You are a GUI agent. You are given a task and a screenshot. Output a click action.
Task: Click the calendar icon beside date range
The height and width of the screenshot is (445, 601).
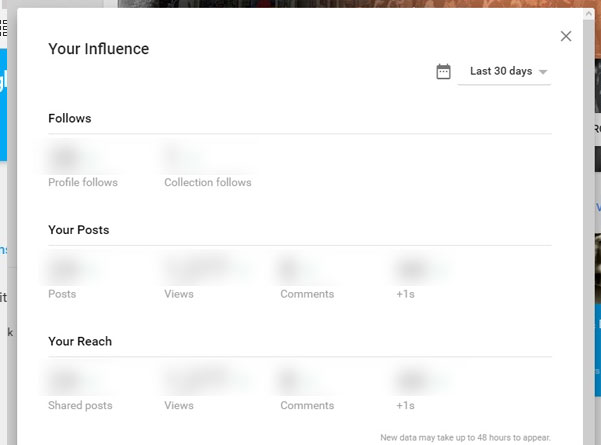click(x=443, y=72)
